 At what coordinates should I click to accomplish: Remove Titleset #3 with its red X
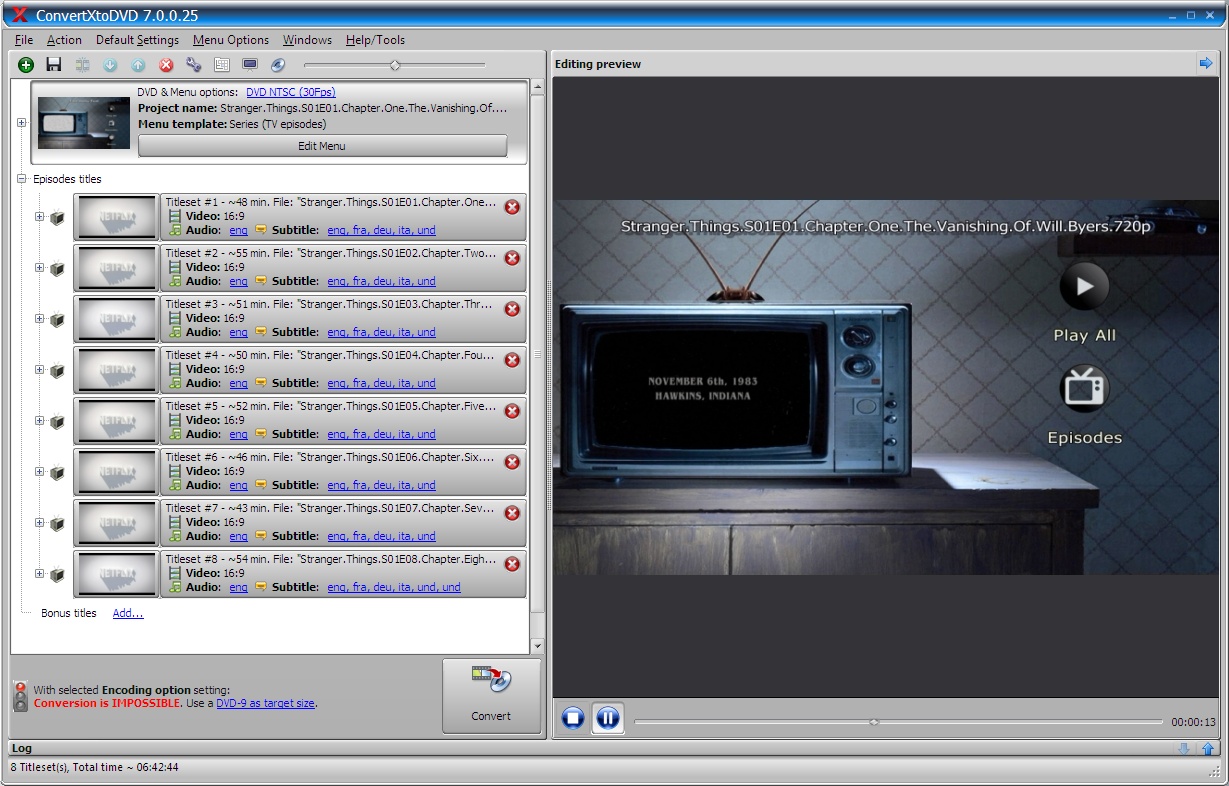click(512, 309)
